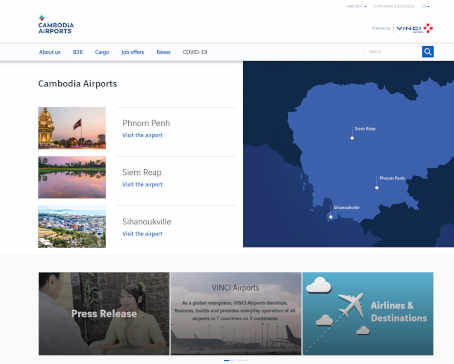The image size is (454, 364).
Task: Click Visit the airport under Siem Reap
Action: [x=142, y=184]
